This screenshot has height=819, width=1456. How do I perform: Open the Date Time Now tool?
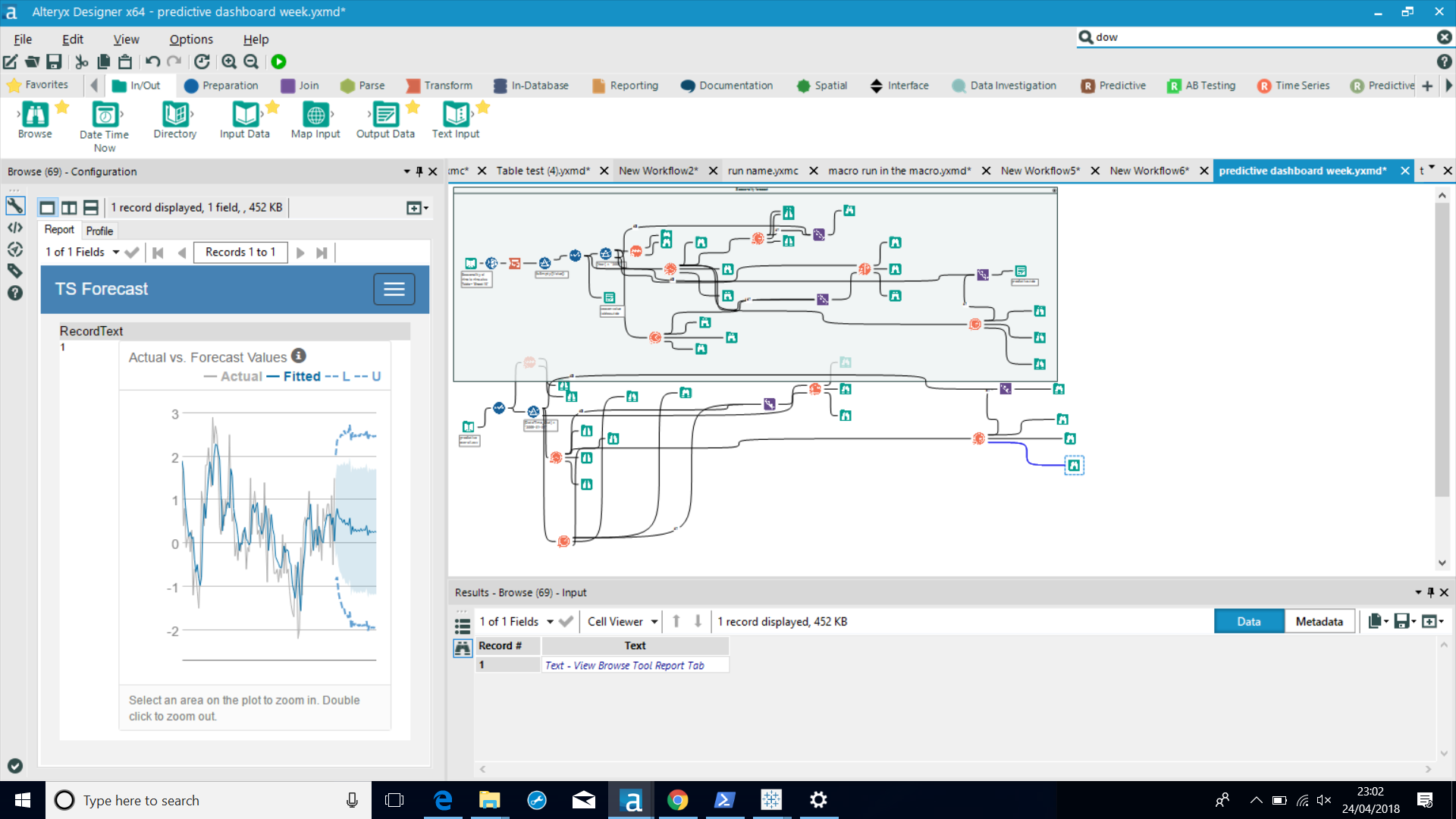tap(105, 115)
